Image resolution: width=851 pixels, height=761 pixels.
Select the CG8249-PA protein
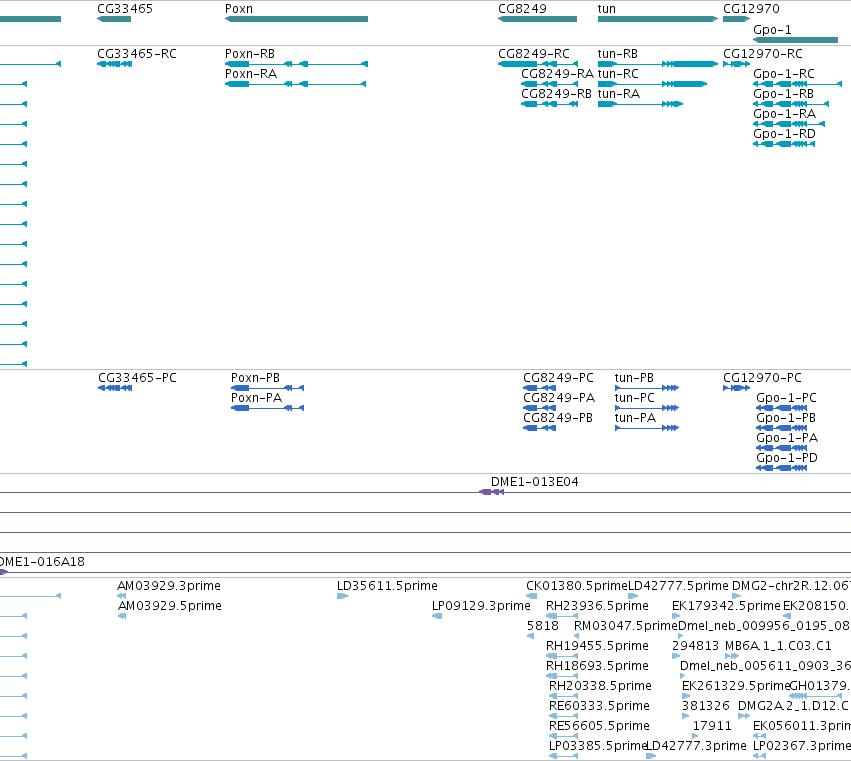point(539,408)
